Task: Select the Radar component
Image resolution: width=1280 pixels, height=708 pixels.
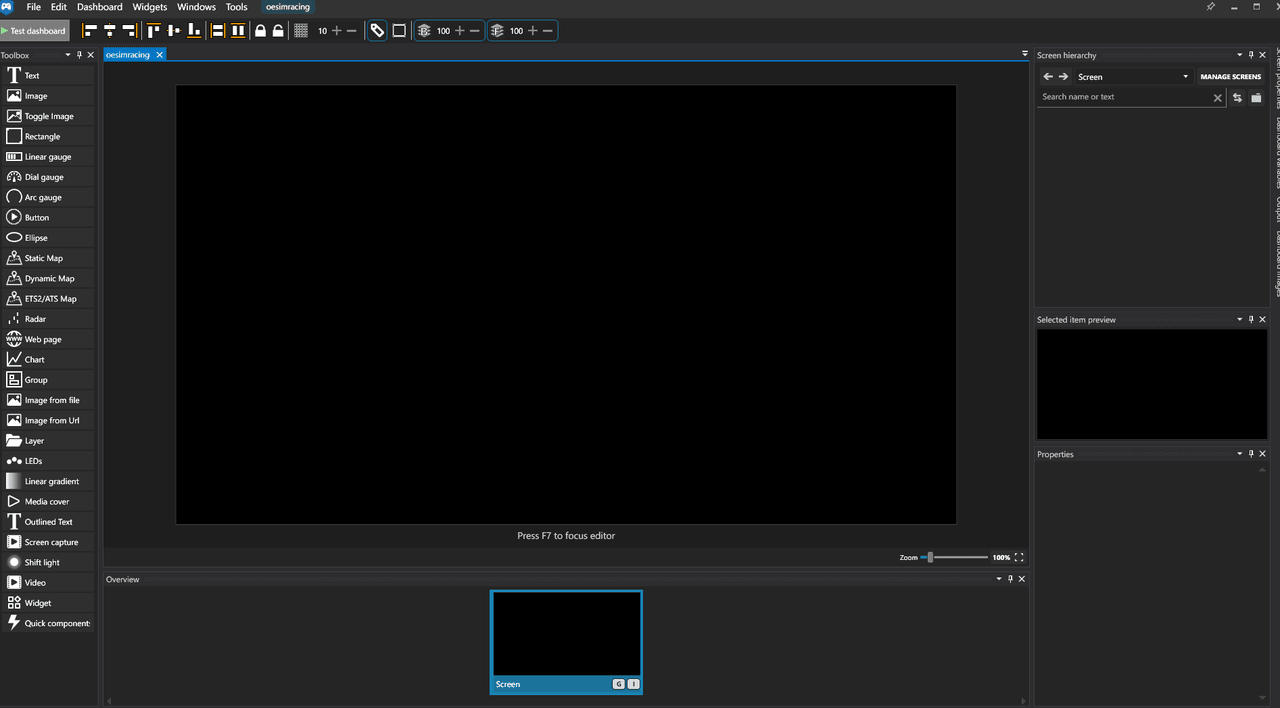Action: point(47,319)
